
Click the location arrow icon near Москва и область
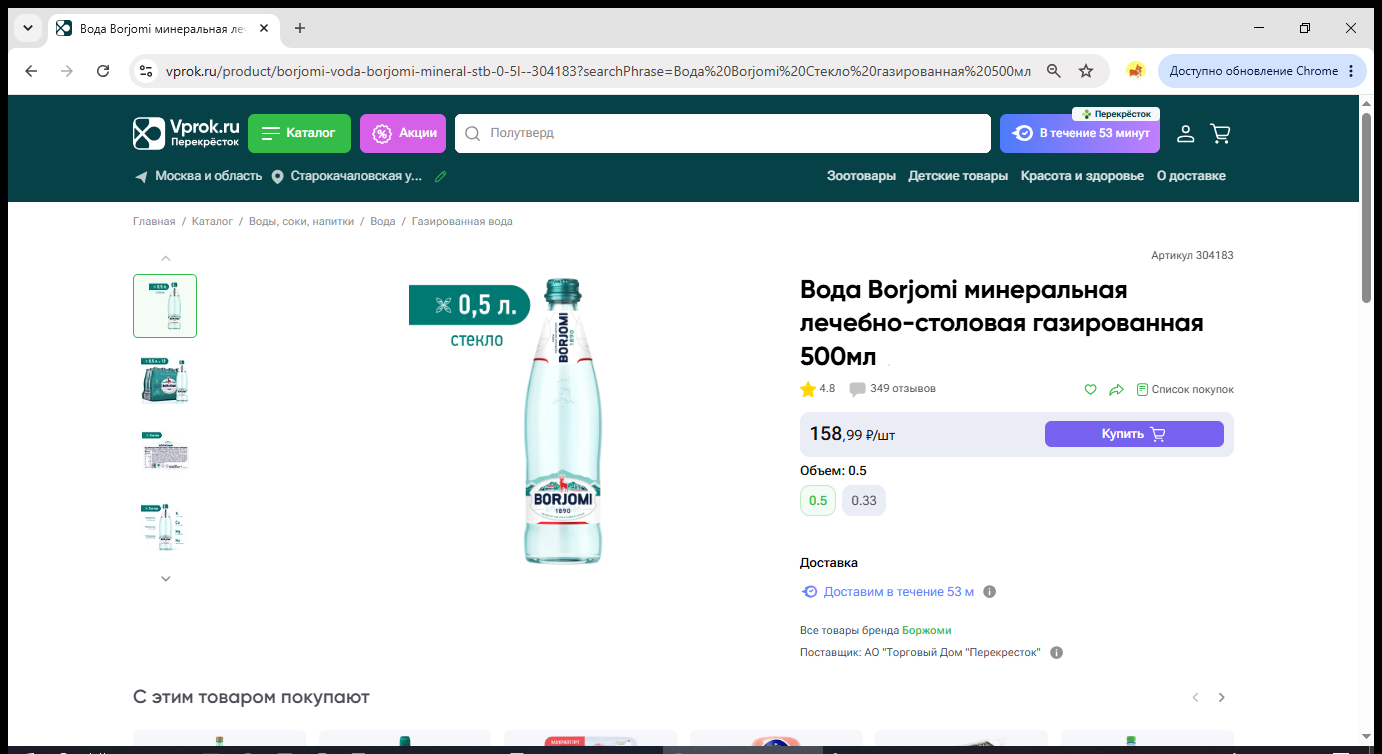point(141,176)
